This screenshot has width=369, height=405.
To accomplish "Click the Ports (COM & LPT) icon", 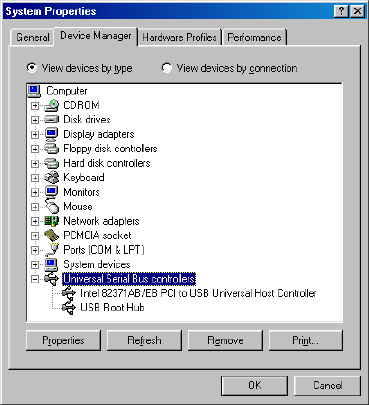I will (53, 250).
